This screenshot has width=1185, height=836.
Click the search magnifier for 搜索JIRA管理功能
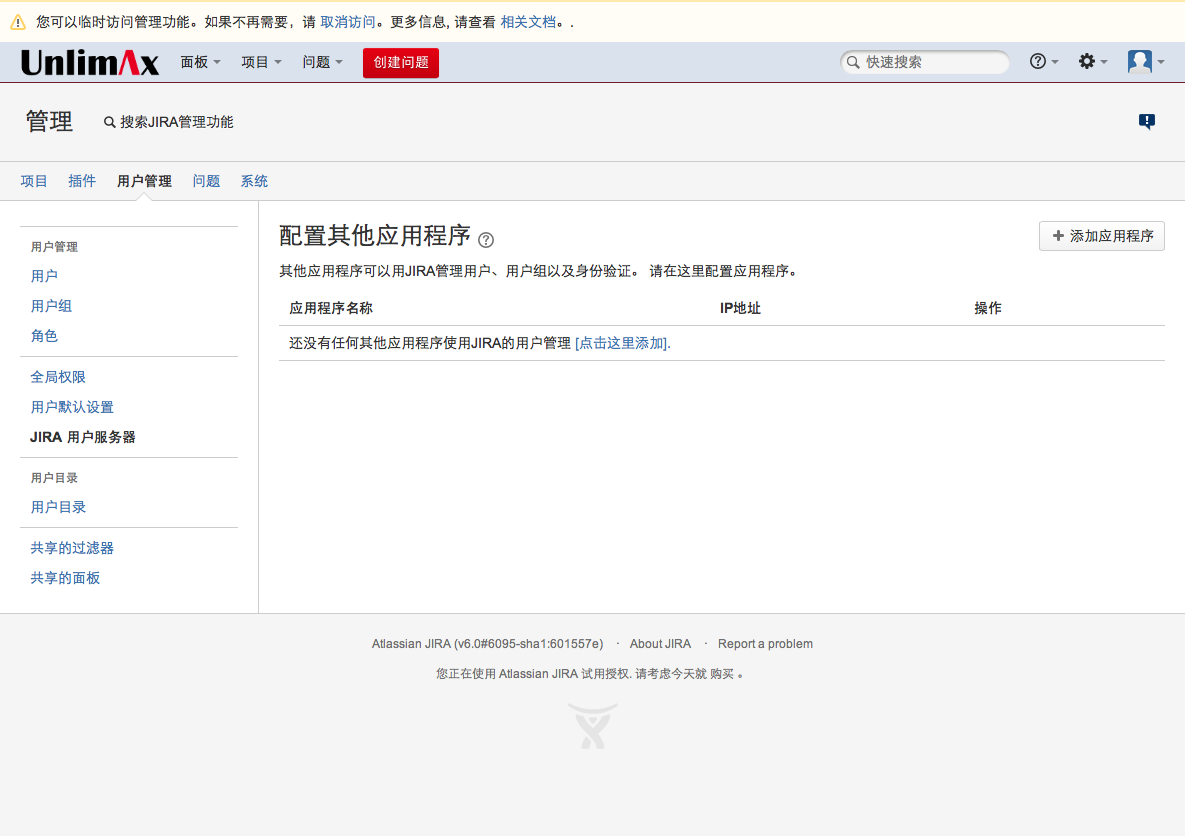tap(110, 123)
